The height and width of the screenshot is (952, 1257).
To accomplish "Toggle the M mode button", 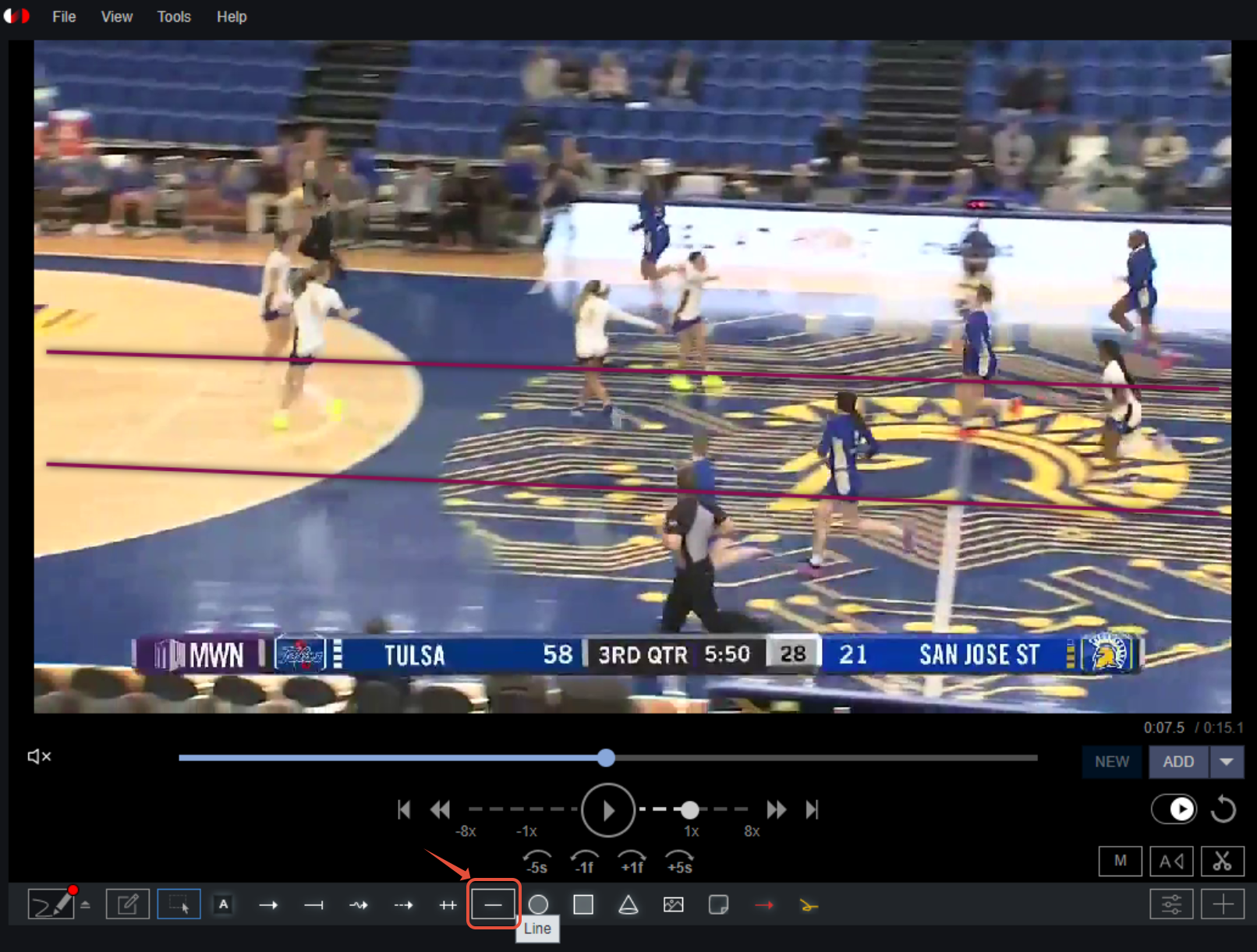I will tap(1120, 861).
